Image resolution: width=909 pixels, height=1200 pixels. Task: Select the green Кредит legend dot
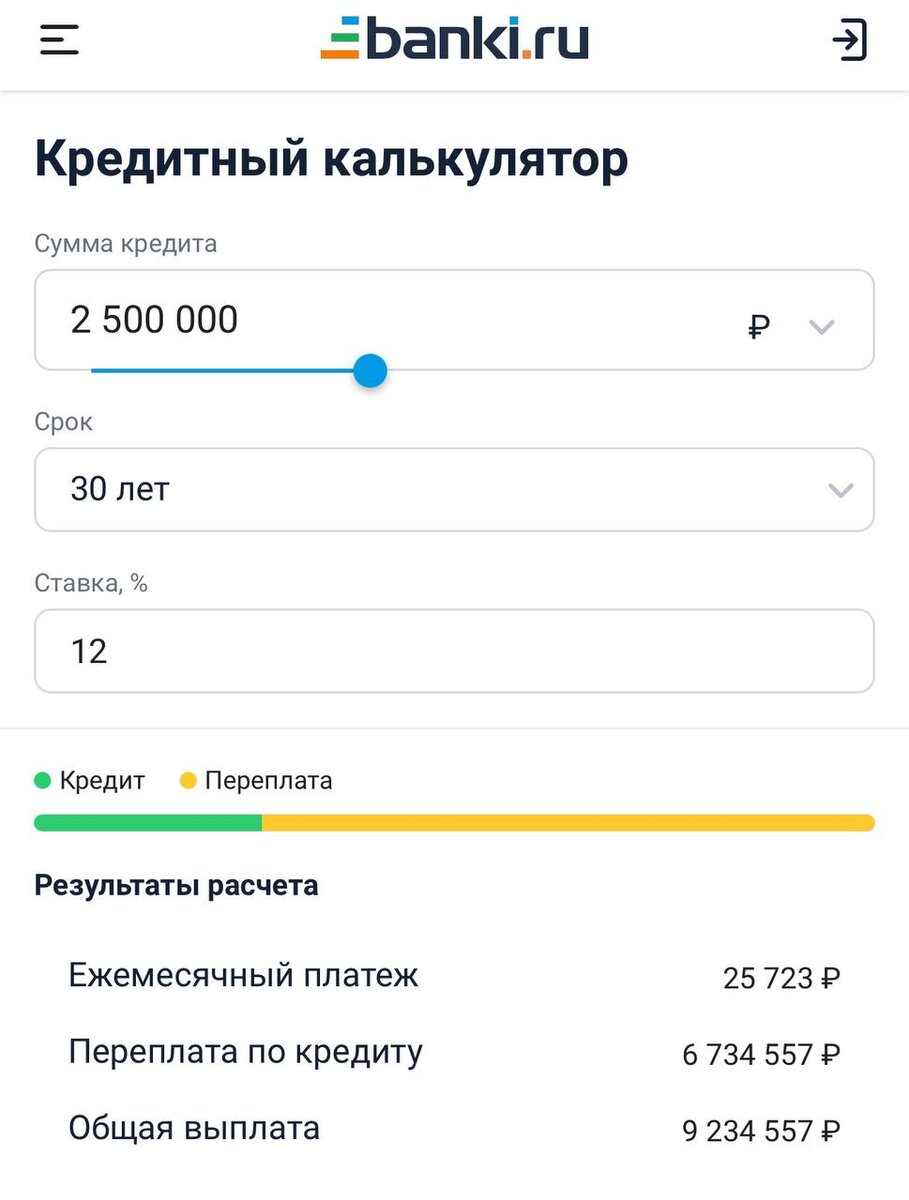pos(41,779)
